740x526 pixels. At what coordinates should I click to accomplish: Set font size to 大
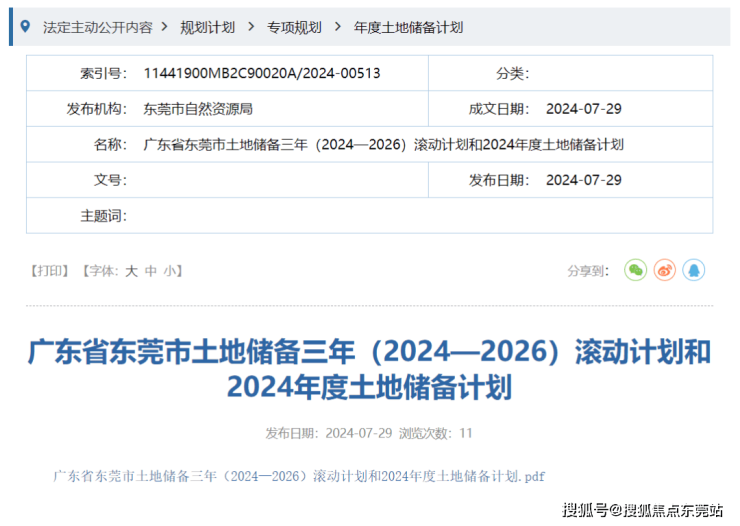(x=131, y=271)
